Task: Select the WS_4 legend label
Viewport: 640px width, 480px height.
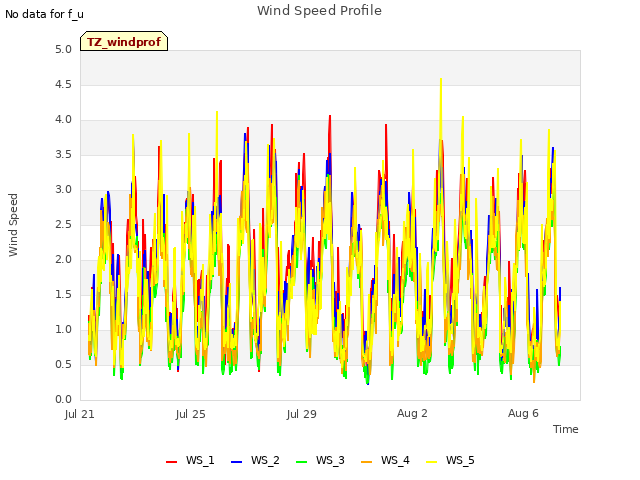Action: click(x=395, y=460)
